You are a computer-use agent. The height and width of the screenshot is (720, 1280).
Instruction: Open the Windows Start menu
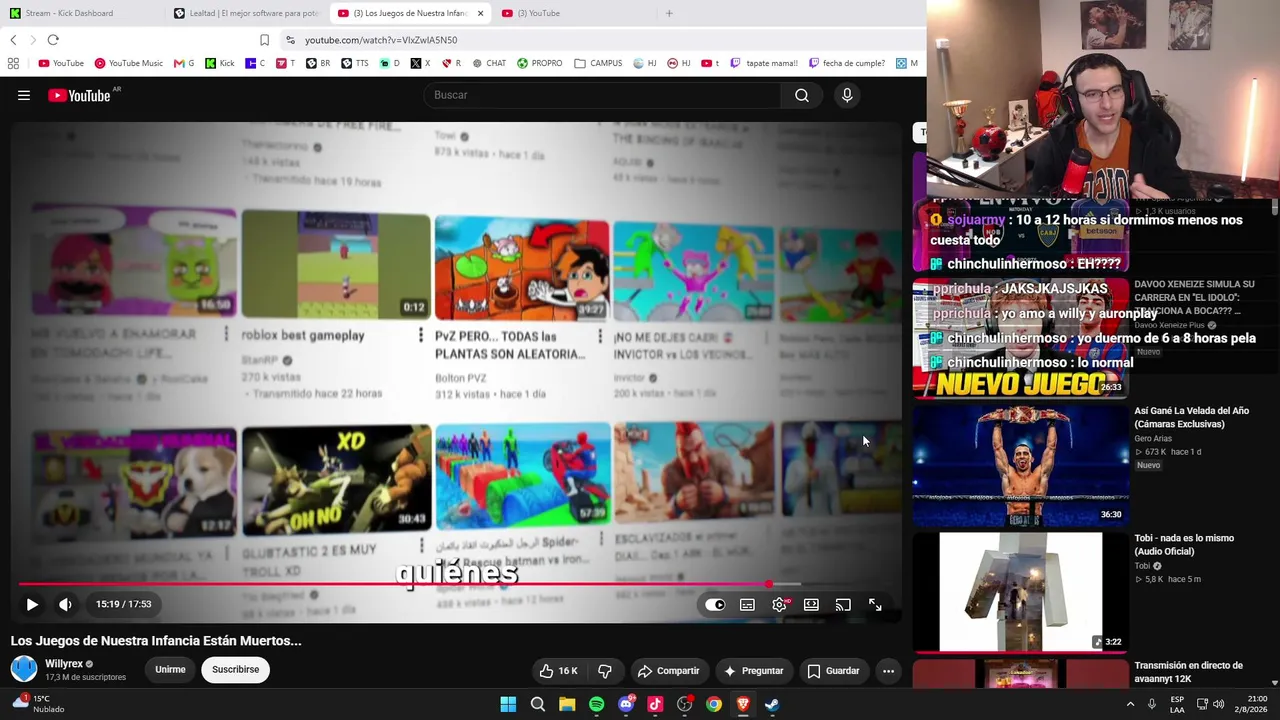coord(508,704)
